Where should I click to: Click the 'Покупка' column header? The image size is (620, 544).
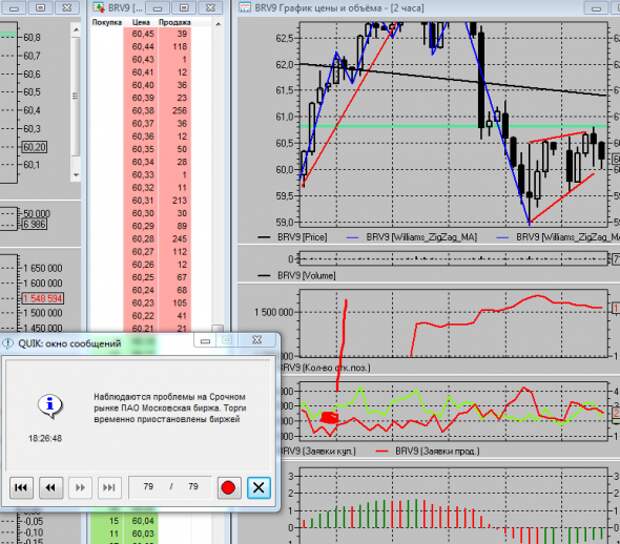pos(106,21)
